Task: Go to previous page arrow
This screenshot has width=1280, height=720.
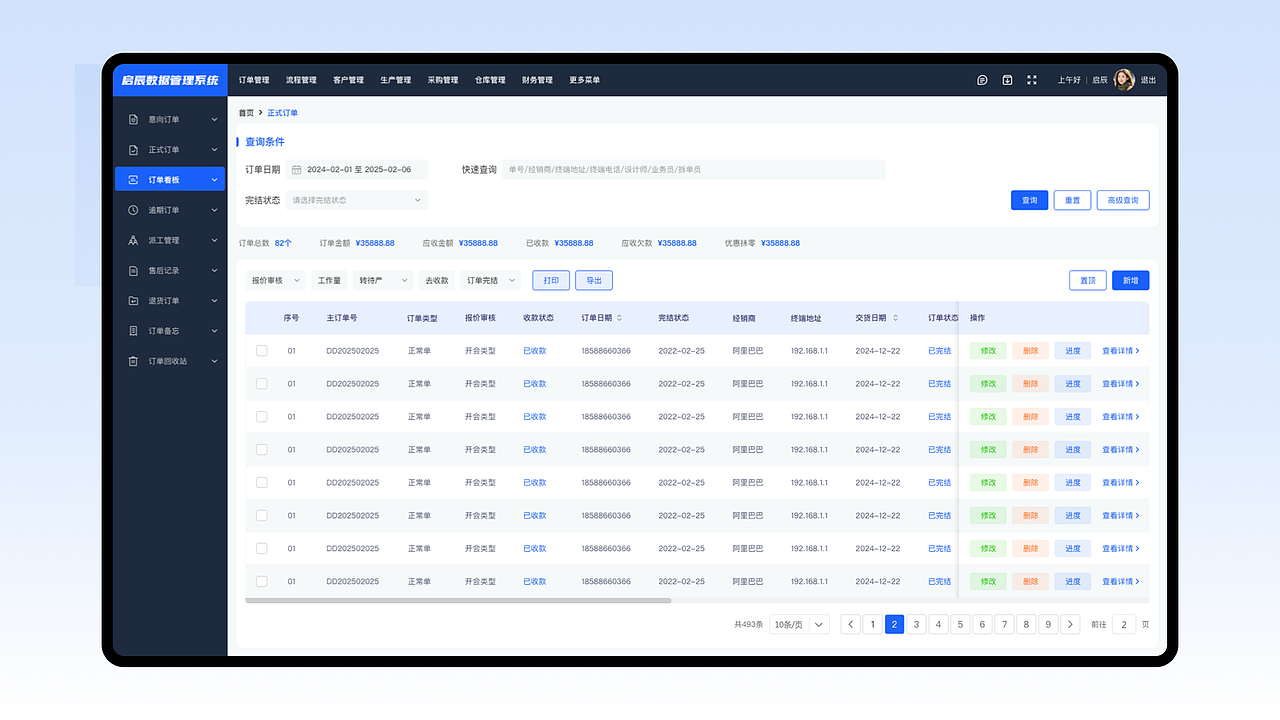Action: coord(851,624)
